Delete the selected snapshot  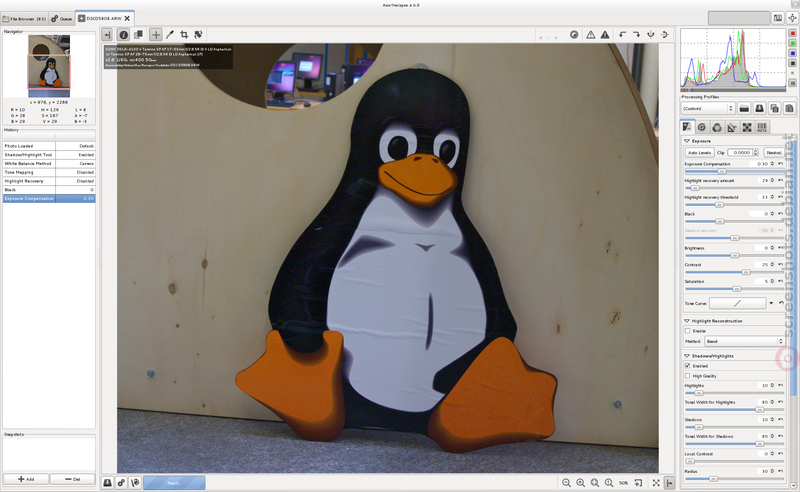[72, 479]
